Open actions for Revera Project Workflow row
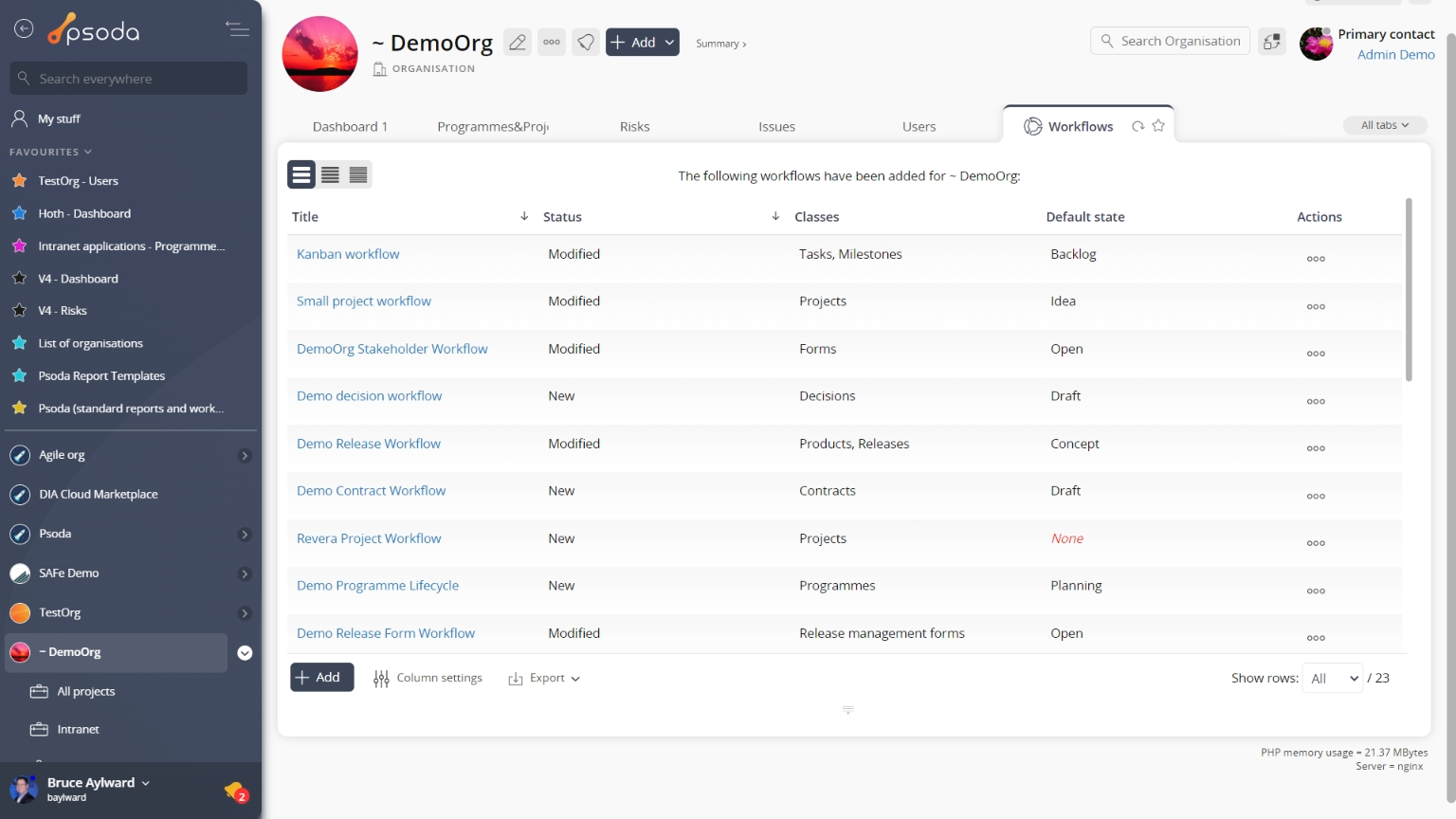1456x819 pixels. 1316,543
